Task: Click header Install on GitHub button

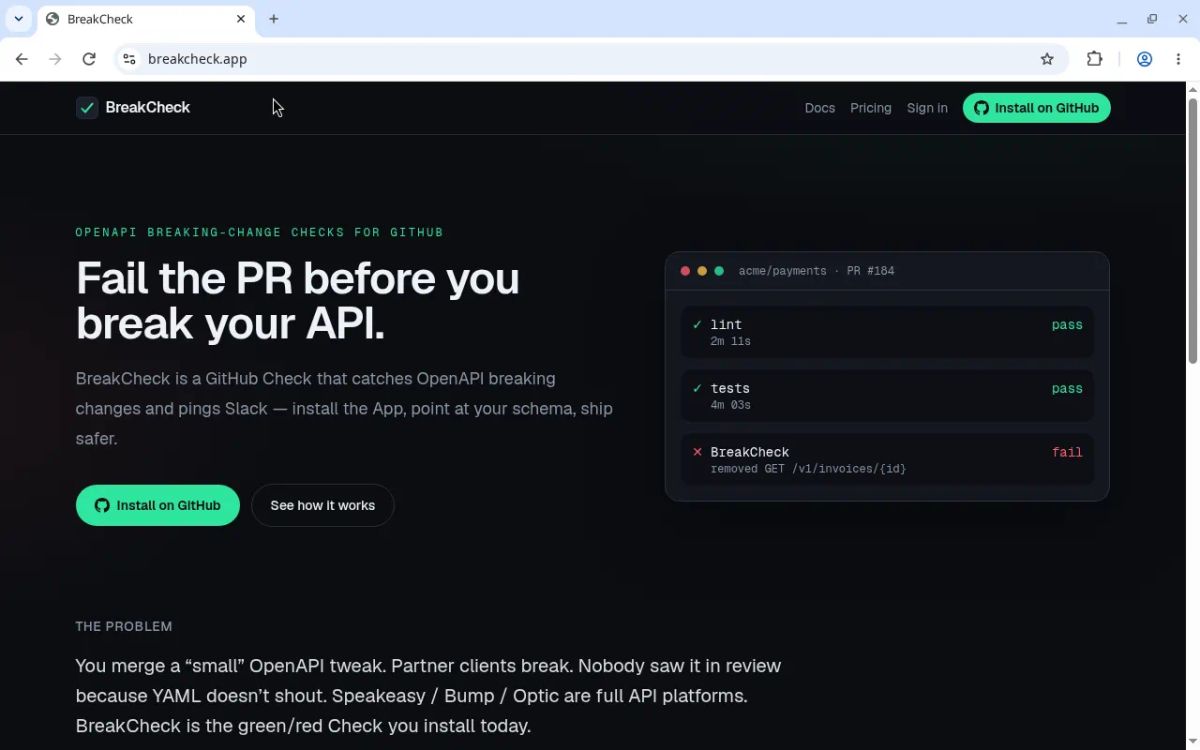Action: point(1036,108)
